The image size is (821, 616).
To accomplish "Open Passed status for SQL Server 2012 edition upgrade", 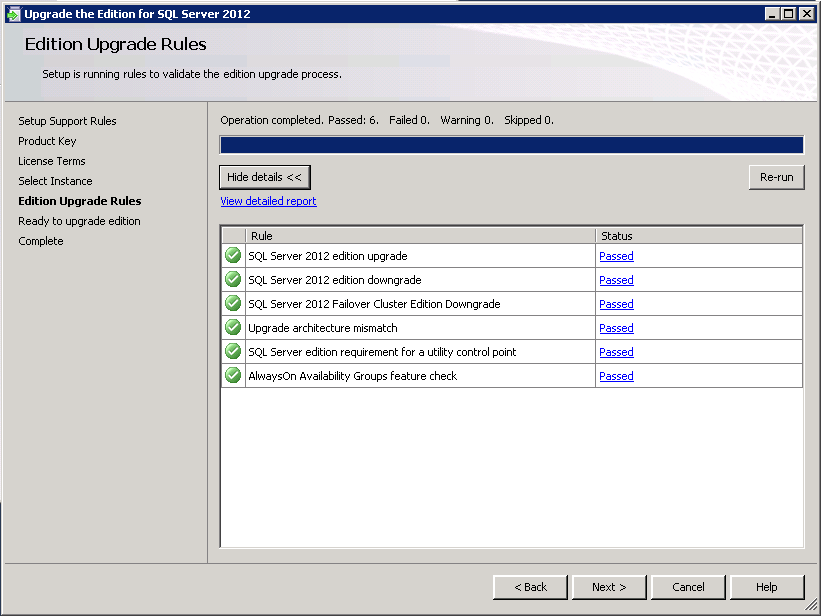I will [616, 256].
